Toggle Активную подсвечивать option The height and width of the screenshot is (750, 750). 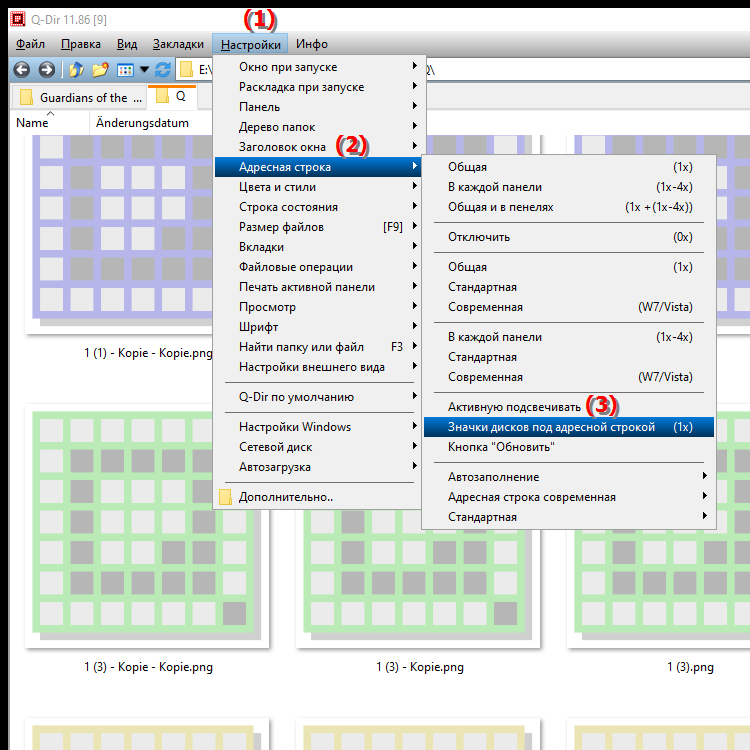click(569, 407)
